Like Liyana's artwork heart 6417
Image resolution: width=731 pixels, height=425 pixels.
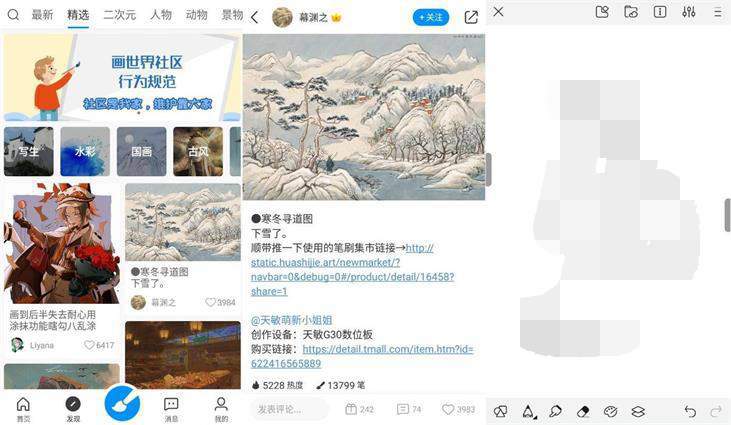[98, 345]
